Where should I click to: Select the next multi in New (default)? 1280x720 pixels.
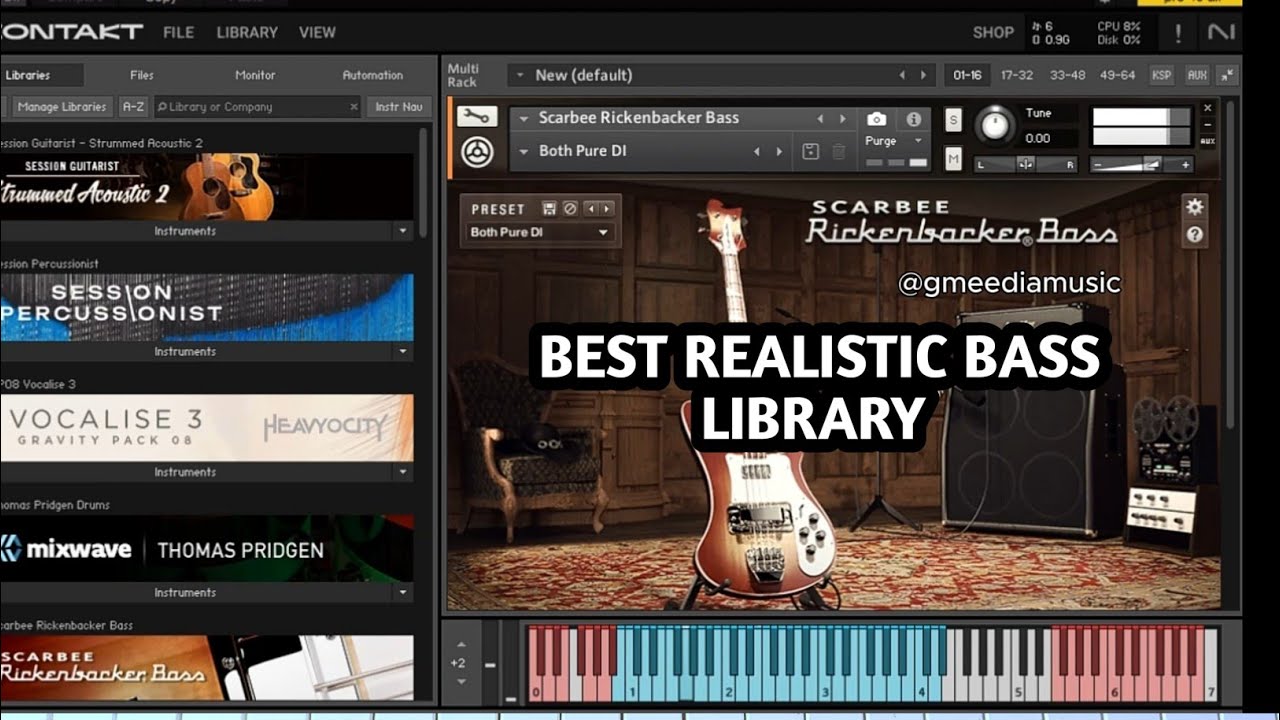click(923, 75)
